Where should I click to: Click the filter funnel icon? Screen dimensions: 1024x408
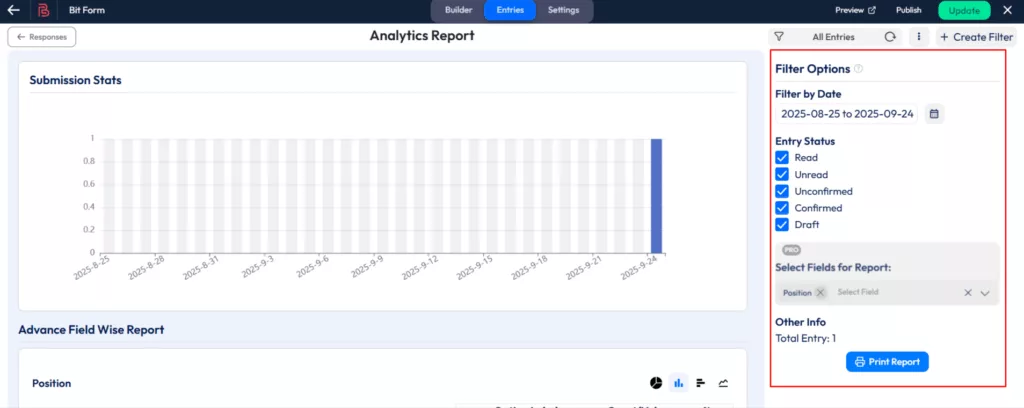(778, 37)
